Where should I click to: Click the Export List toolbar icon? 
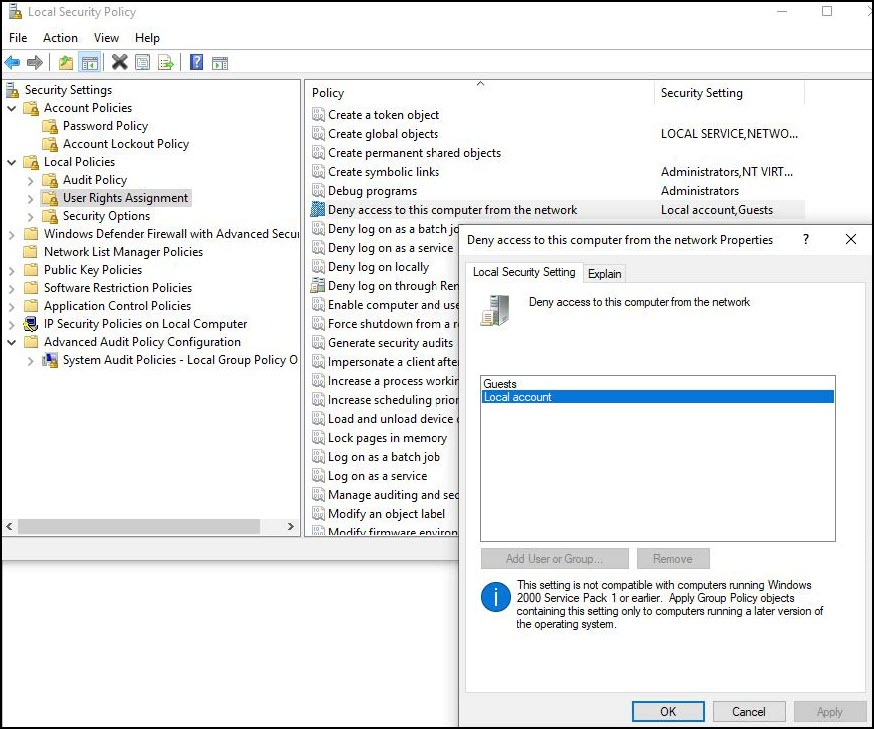click(x=166, y=63)
